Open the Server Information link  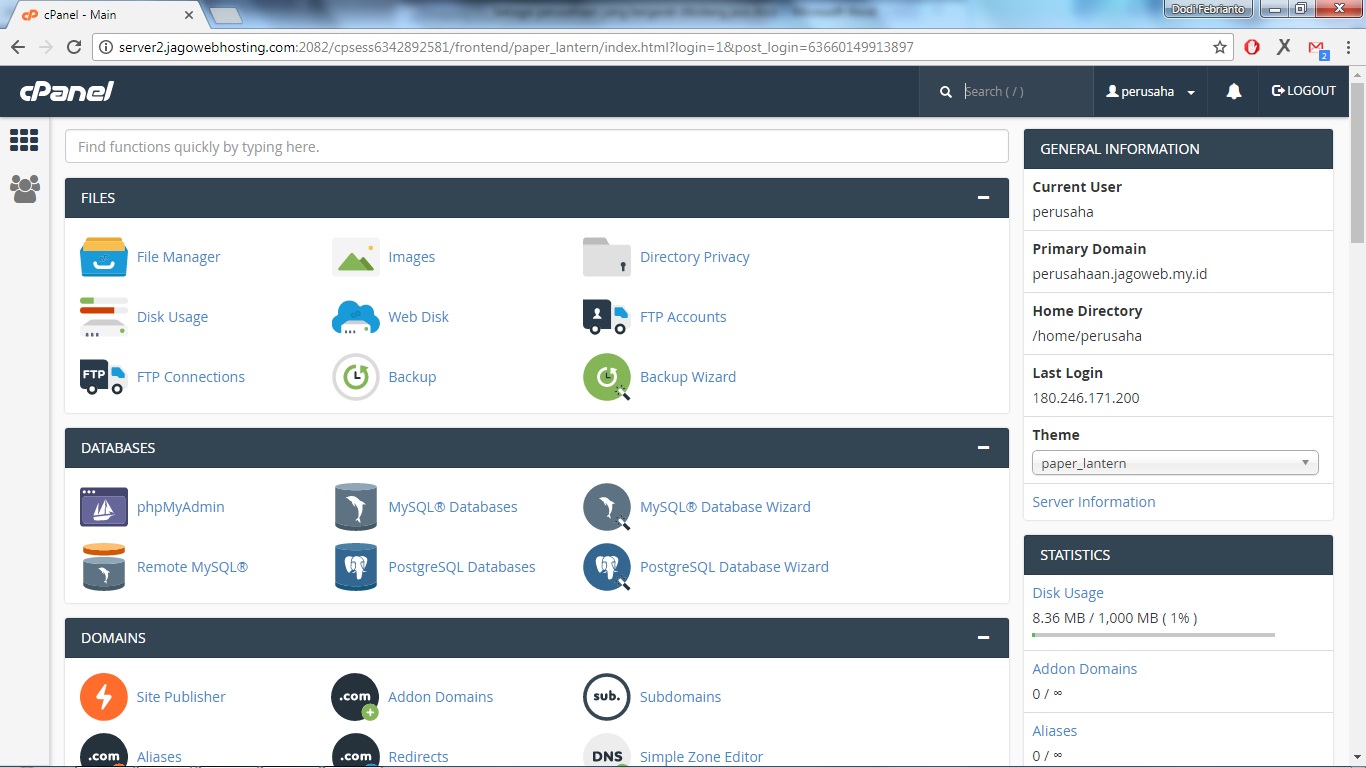1094,502
